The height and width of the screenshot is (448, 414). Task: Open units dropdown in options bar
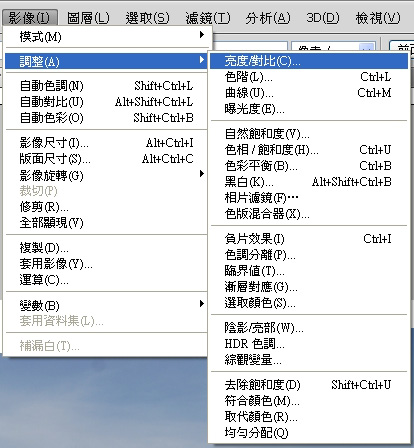[x=333, y=47]
